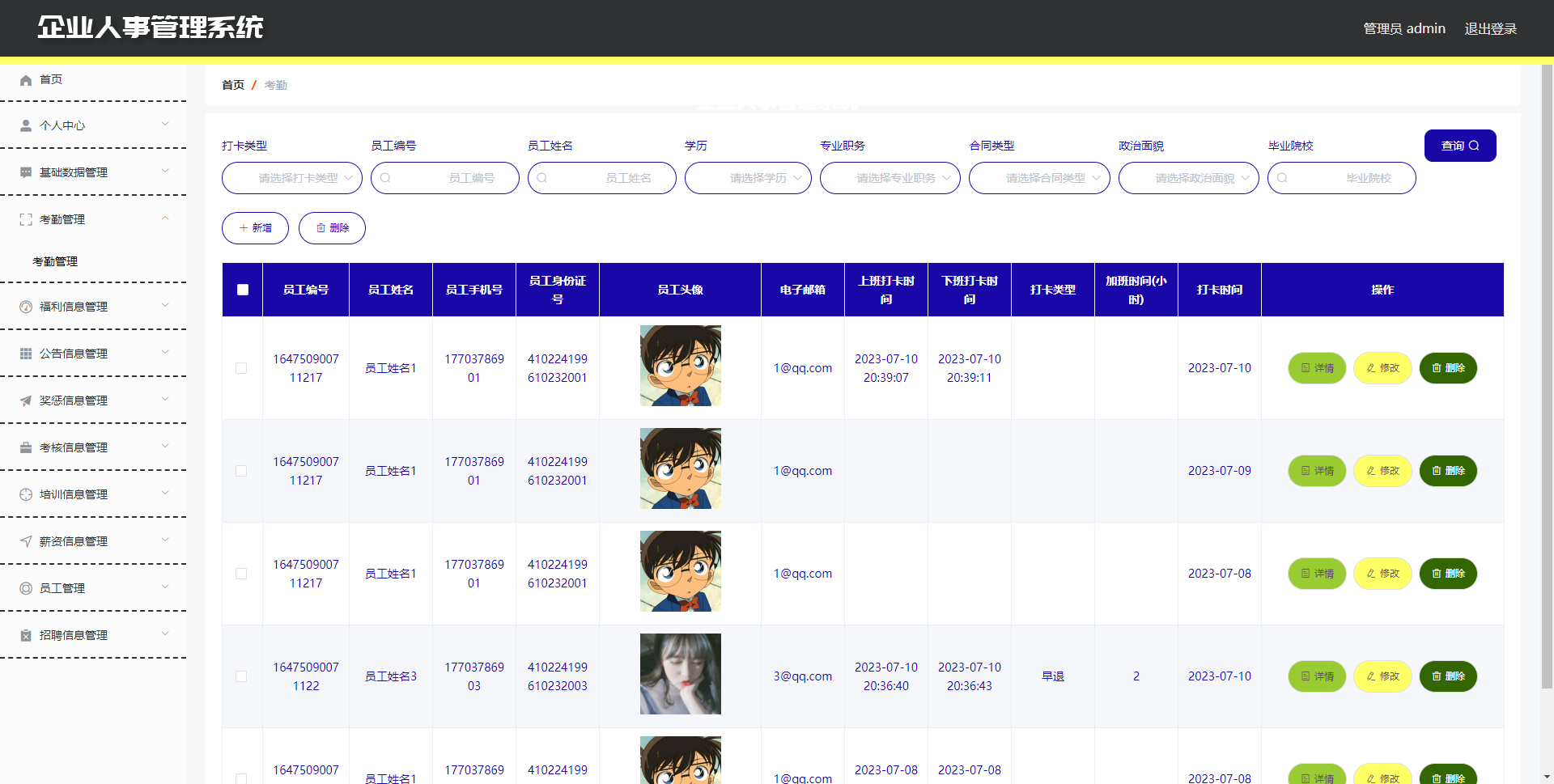
Task: View 详情 of the 2023-07-08 empty-punch record
Action: (x=1317, y=574)
